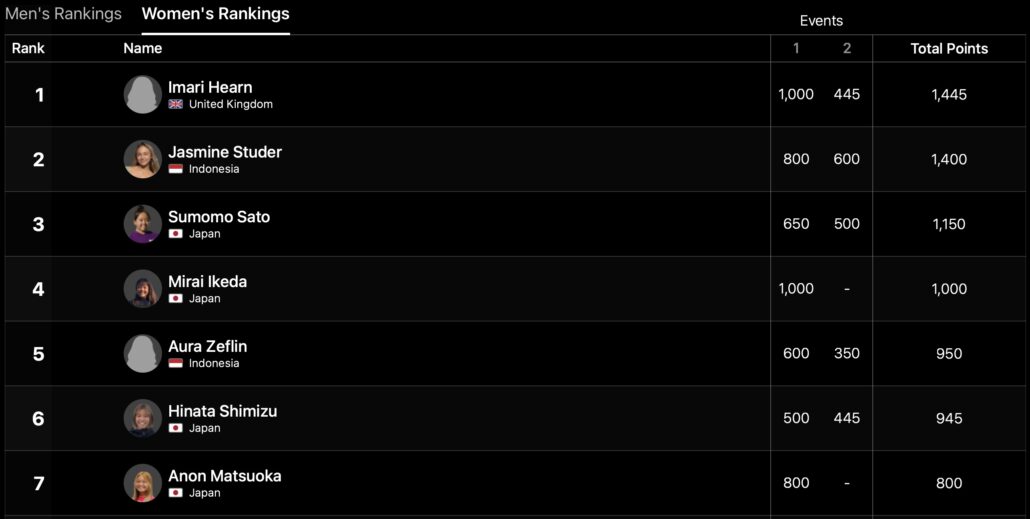Click Japan flag under Sumomo Sato
This screenshot has width=1030, height=519.
click(176, 234)
